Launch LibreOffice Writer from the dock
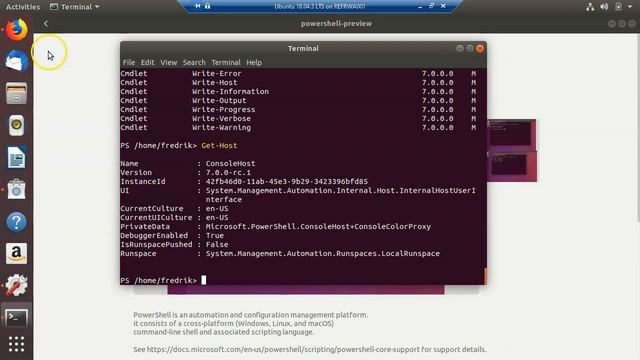 coord(16,157)
